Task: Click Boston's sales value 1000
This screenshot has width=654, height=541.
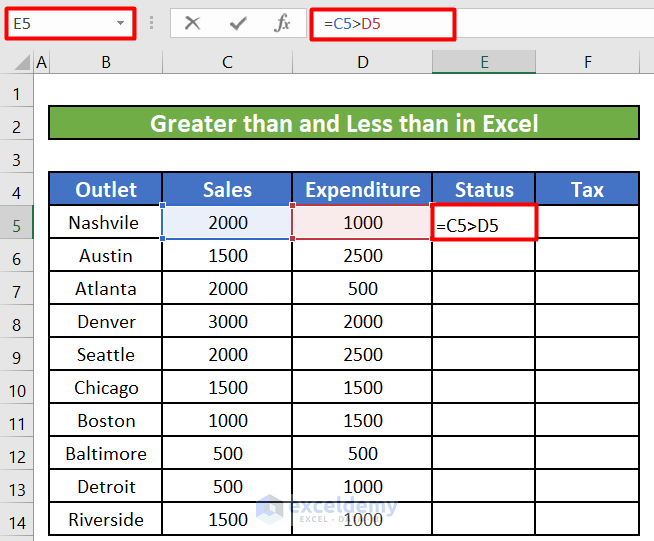Action: (x=227, y=420)
